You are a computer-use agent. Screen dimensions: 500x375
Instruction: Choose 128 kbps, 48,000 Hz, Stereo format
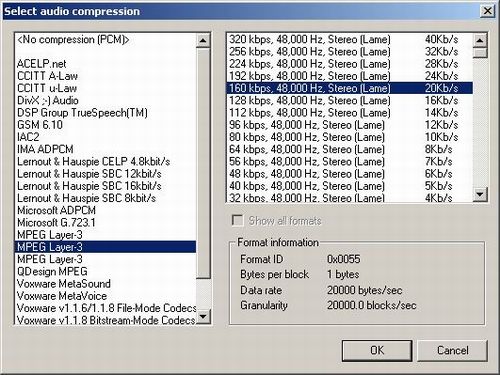(x=350, y=100)
